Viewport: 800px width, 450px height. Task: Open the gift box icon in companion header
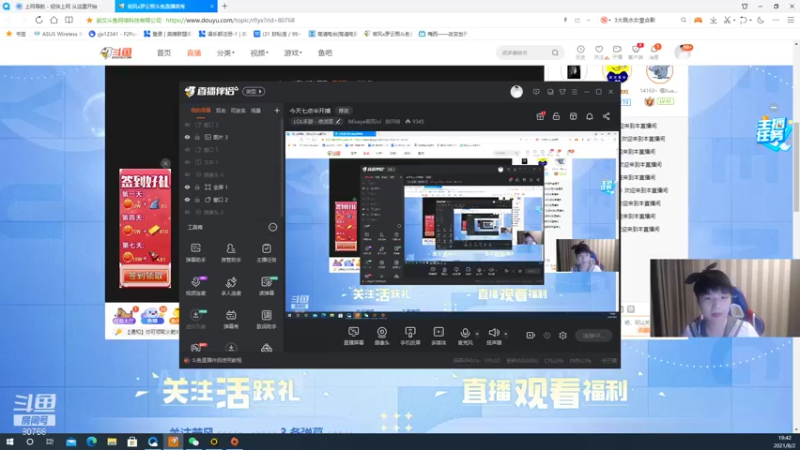point(540,116)
